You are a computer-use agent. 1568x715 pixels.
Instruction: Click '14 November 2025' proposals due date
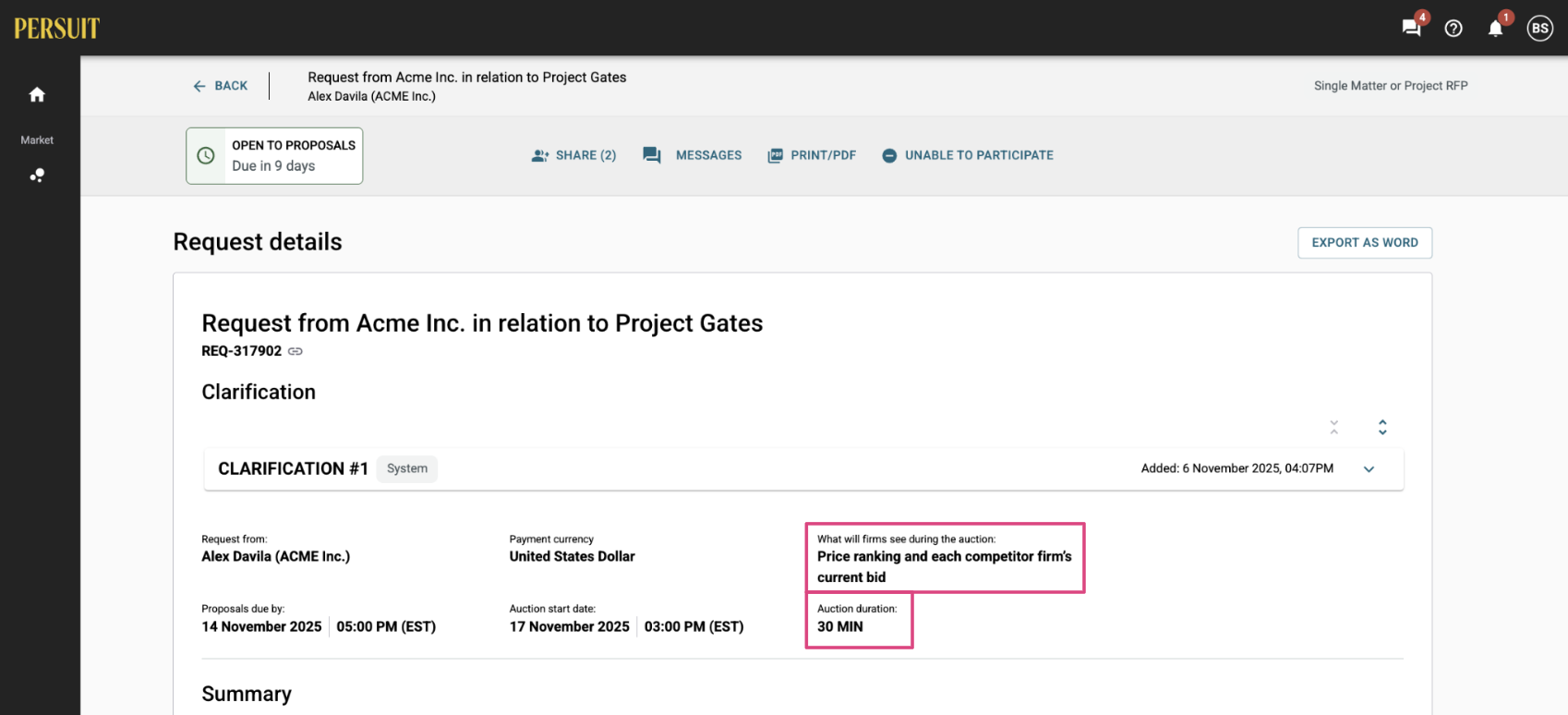(262, 626)
